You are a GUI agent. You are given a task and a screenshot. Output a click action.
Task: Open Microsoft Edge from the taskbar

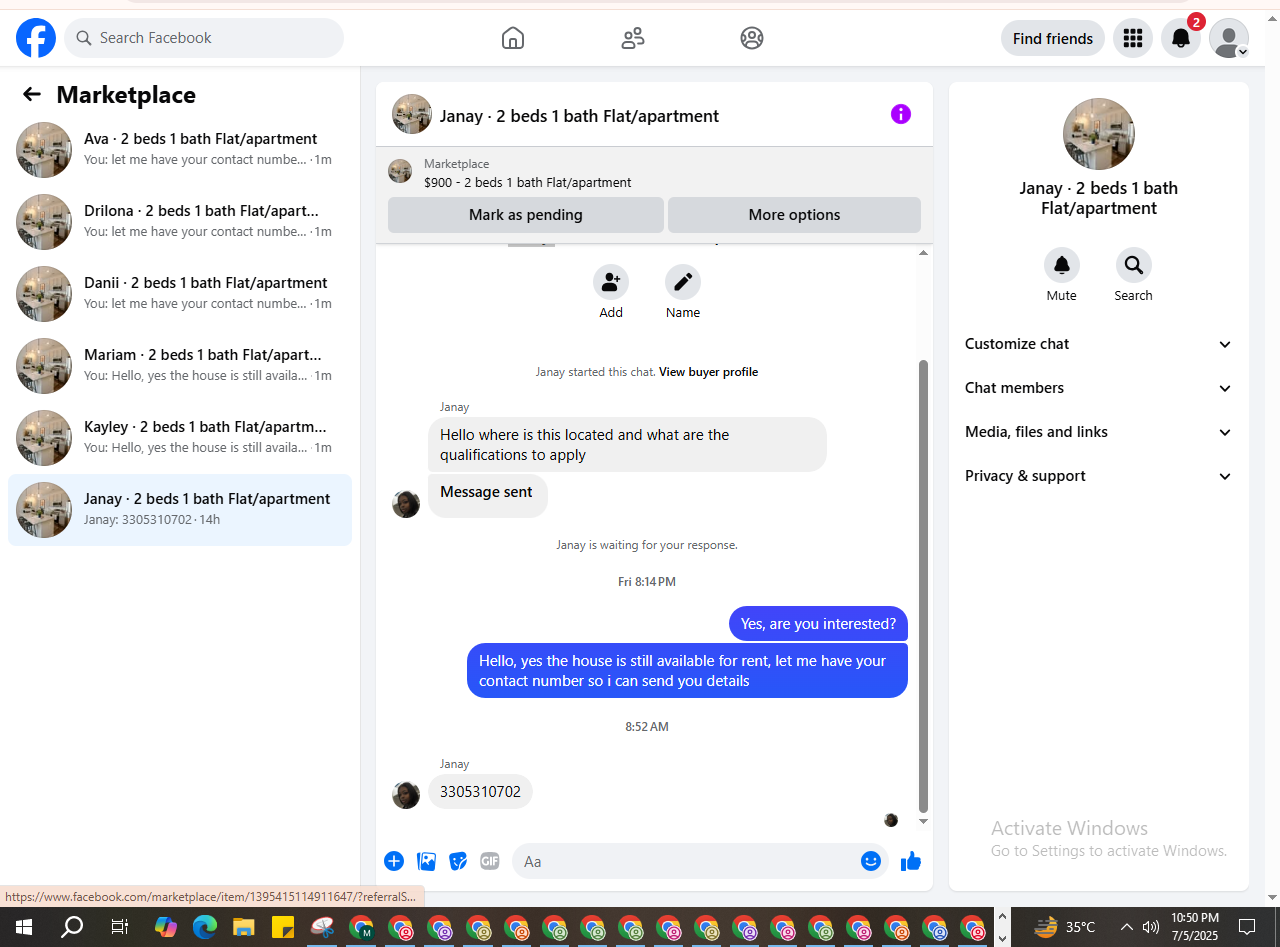(205, 927)
